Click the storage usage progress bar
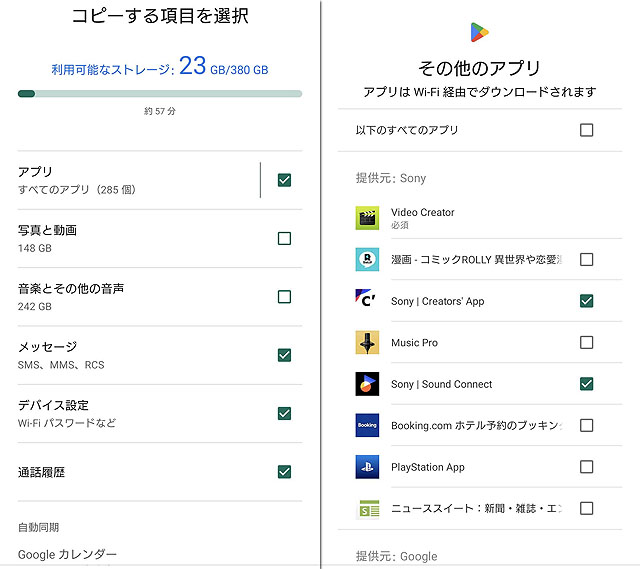 (x=160, y=94)
